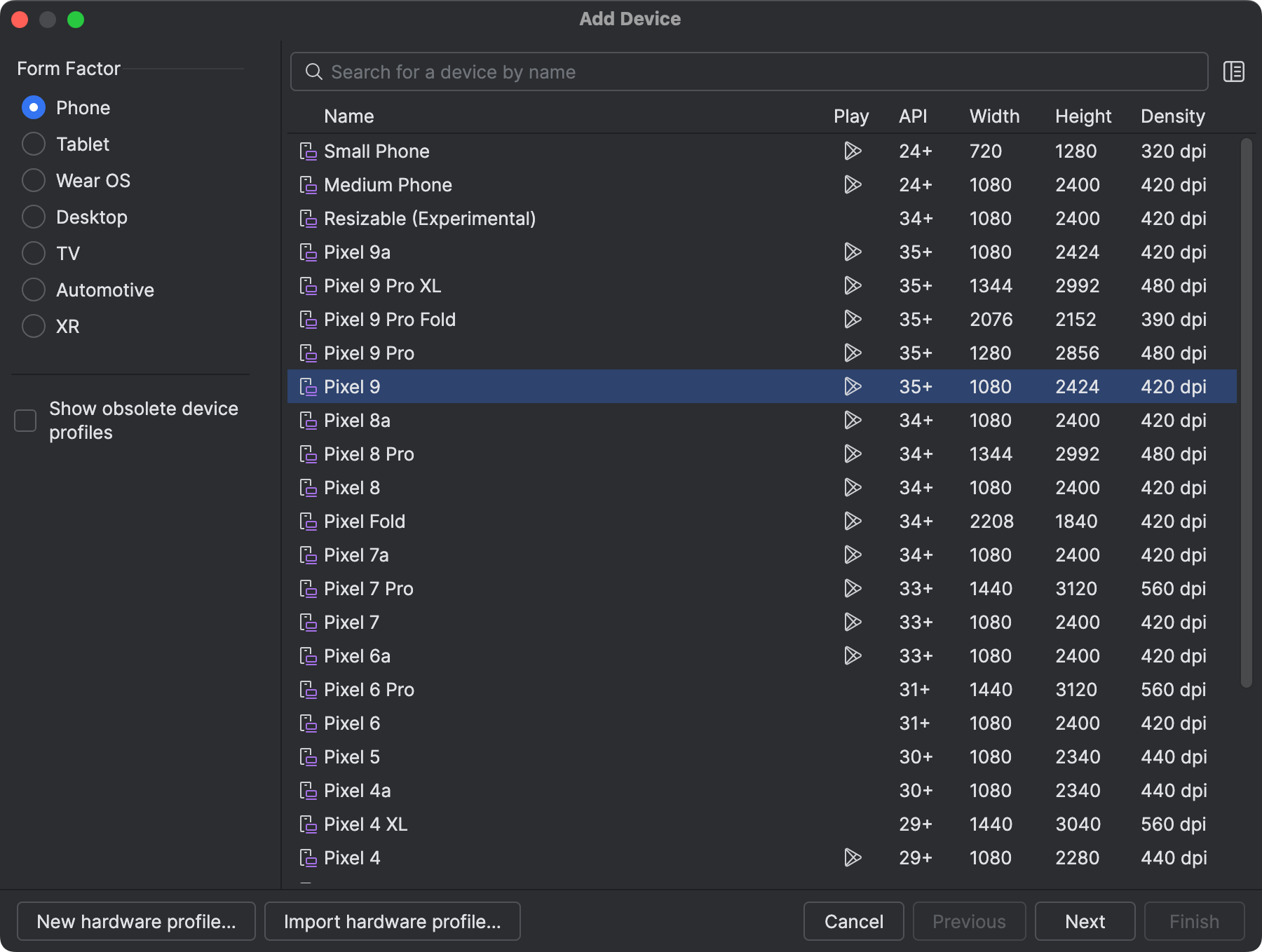Viewport: 1262px width, 952px height.
Task: Click the device icon beside Pixel Fold
Action: 308,521
